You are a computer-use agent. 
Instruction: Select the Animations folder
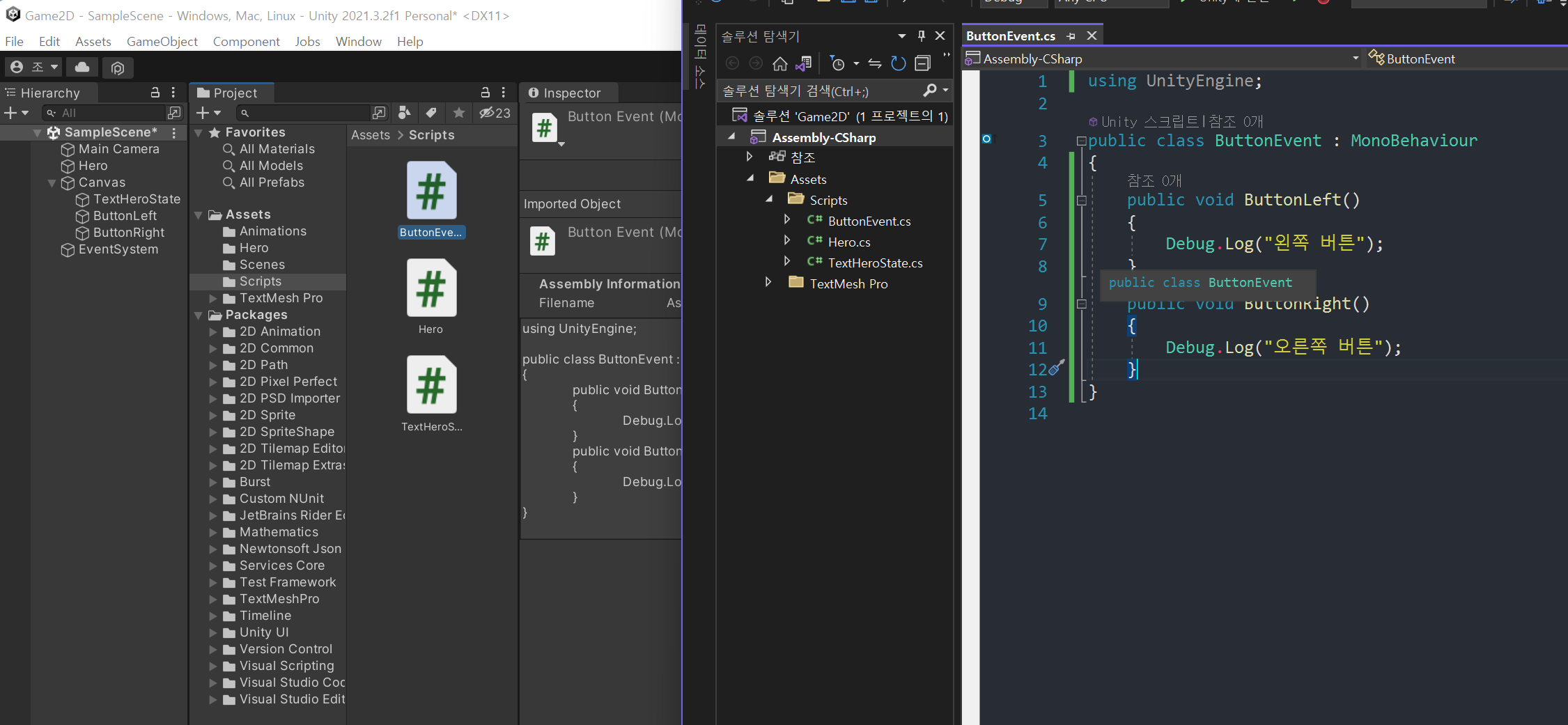click(x=272, y=231)
